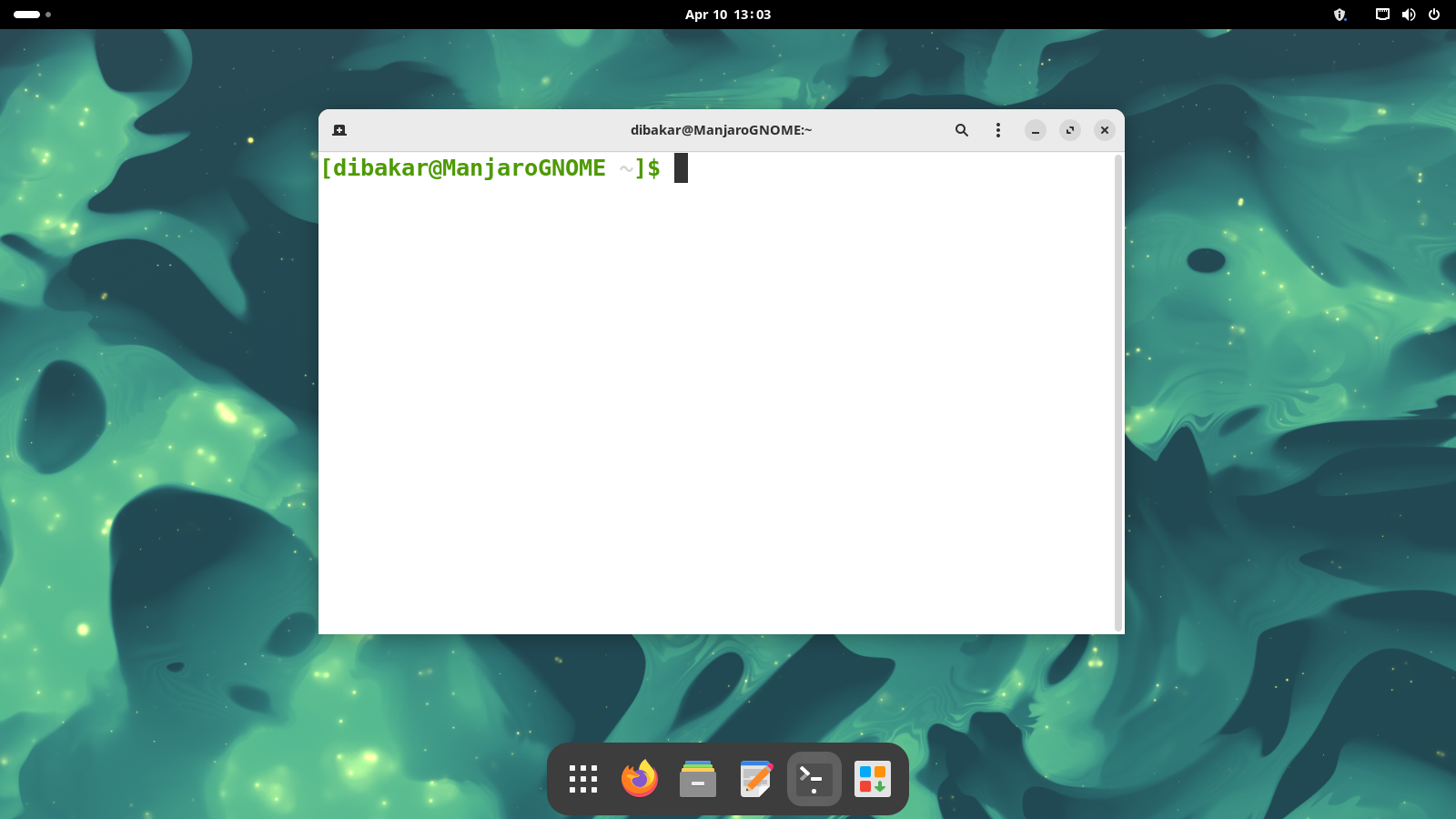Click the shield icon in top bar

1340,15
